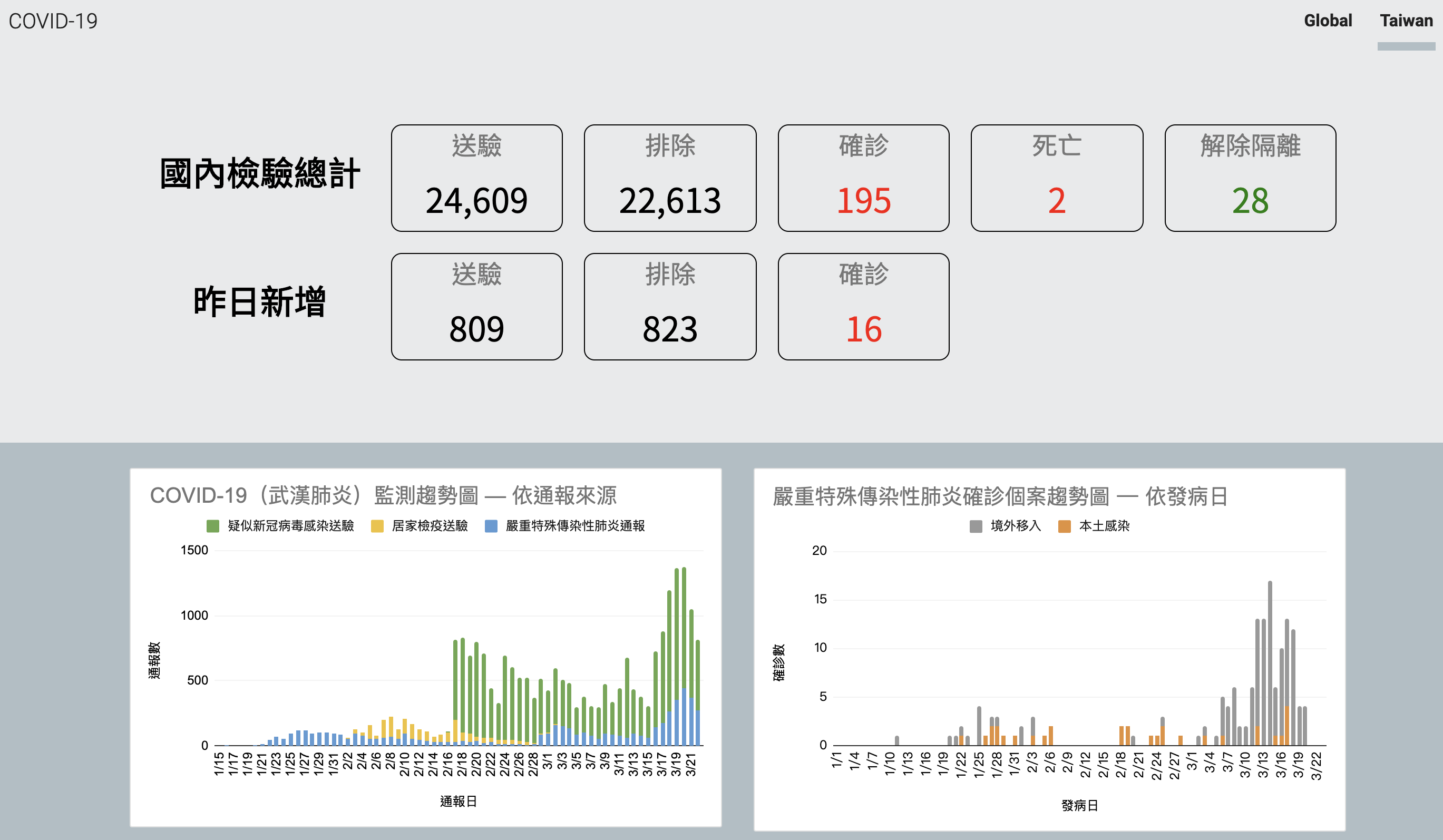Select the Taiwan tab
The image size is (1443, 840).
click(1406, 21)
